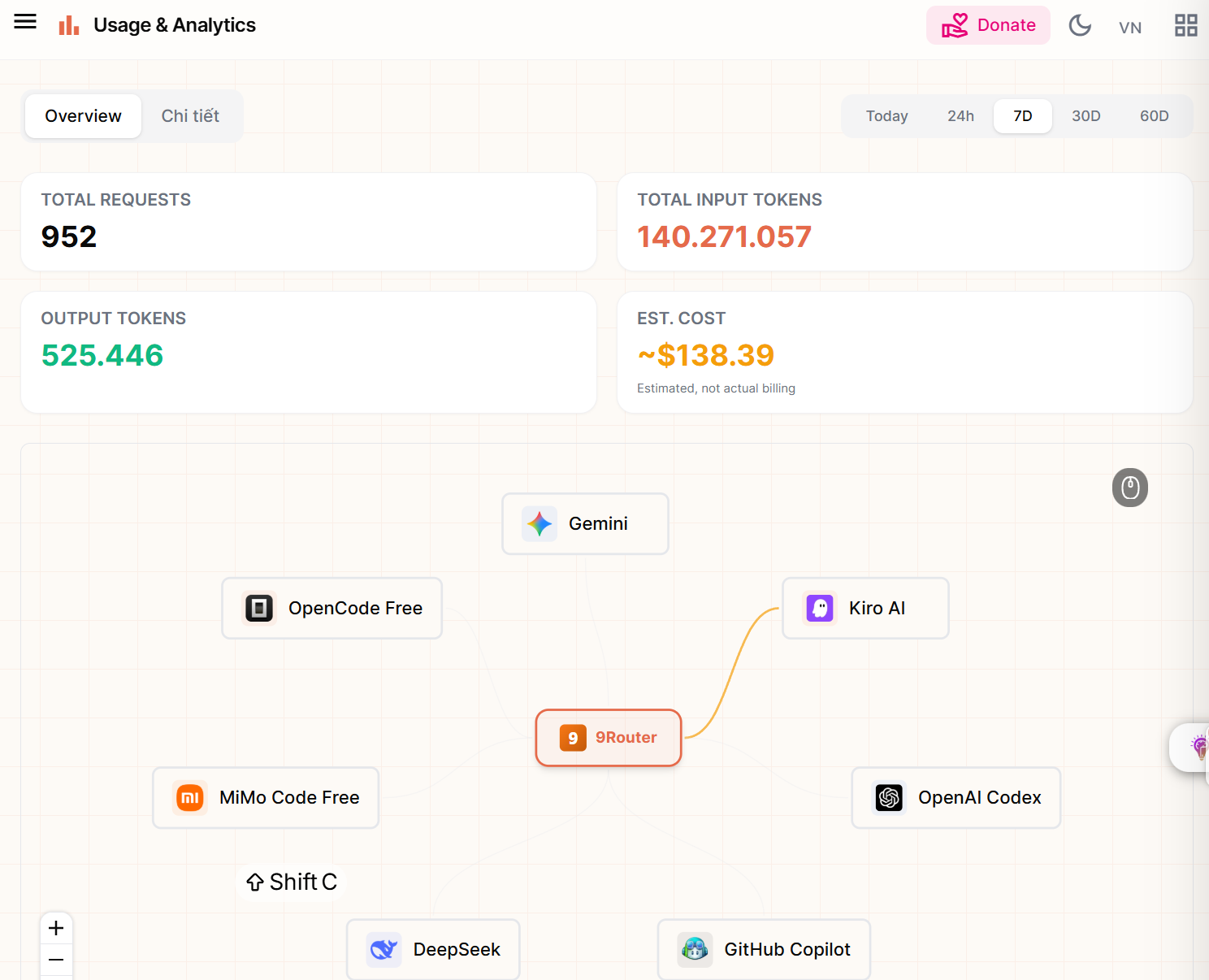Select the 60D time range

(x=1155, y=116)
